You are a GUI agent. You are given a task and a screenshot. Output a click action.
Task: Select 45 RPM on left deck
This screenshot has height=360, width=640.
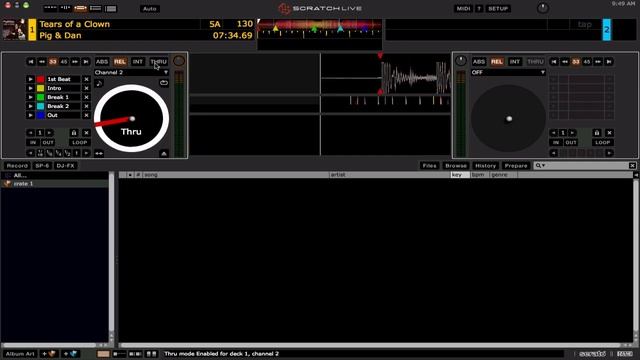pos(64,62)
